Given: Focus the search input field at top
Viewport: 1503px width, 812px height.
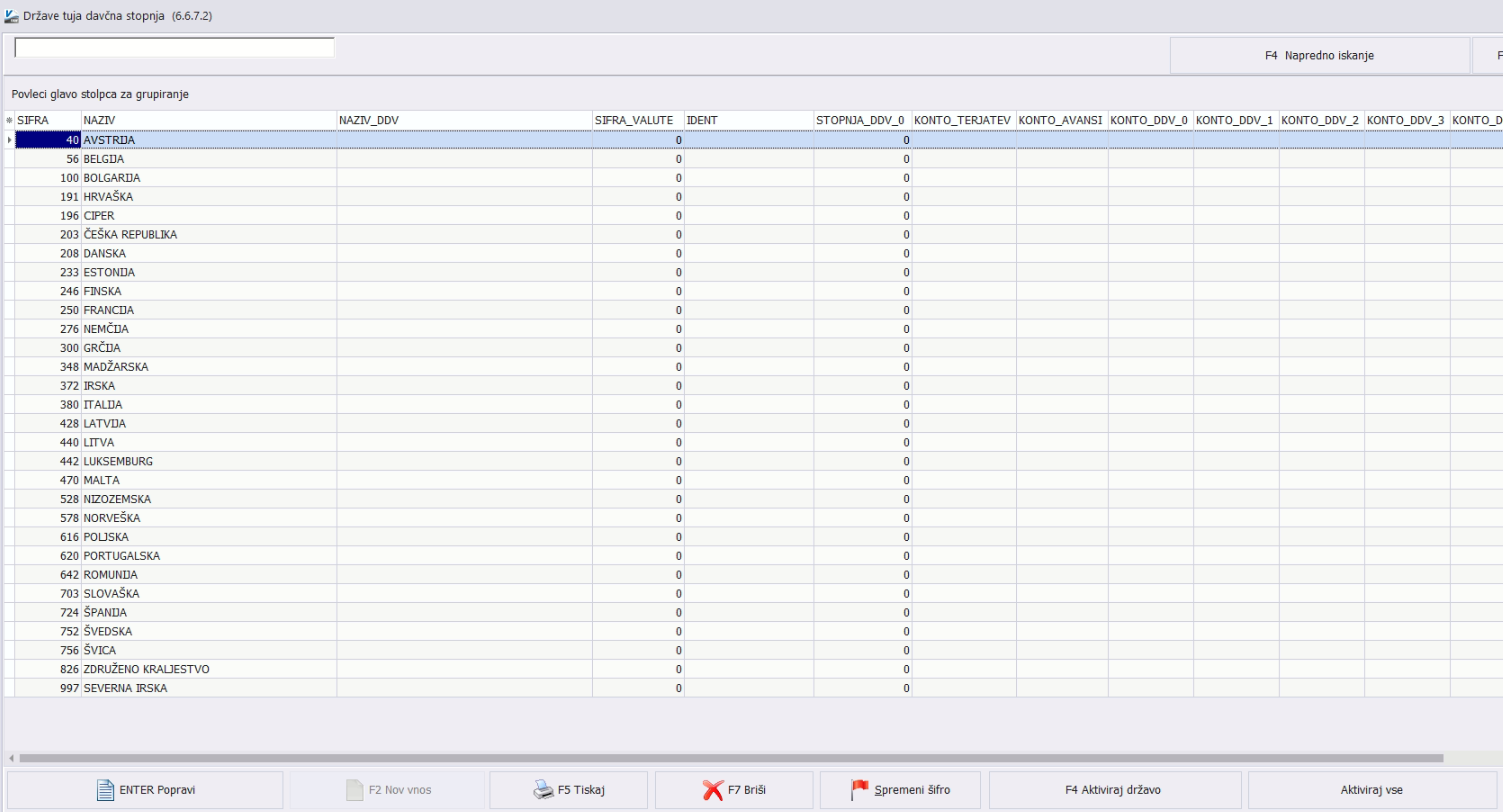Looking at the screenshot, I should coord(174,48).
